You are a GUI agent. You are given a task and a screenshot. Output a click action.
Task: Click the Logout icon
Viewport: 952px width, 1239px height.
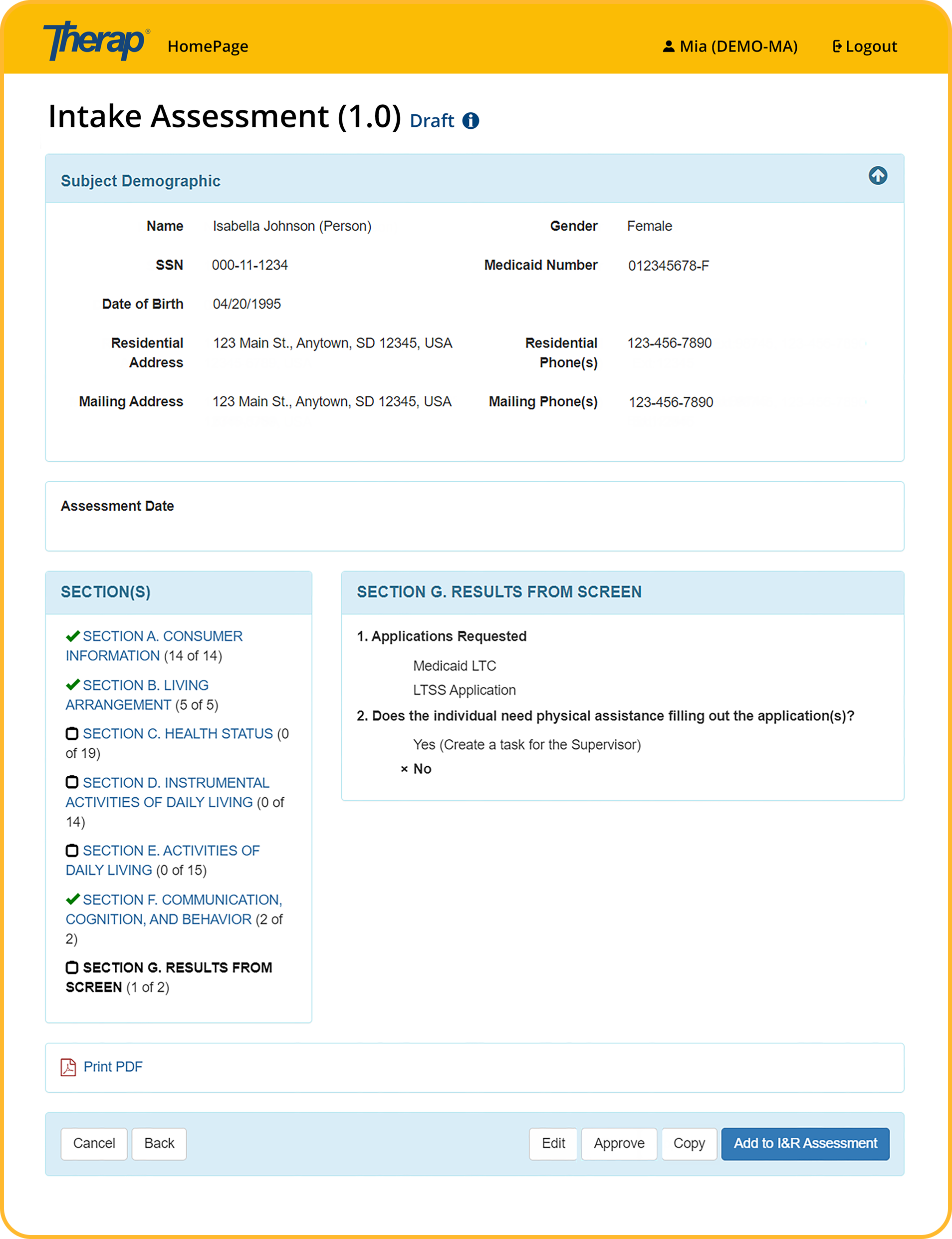point(836,46)
